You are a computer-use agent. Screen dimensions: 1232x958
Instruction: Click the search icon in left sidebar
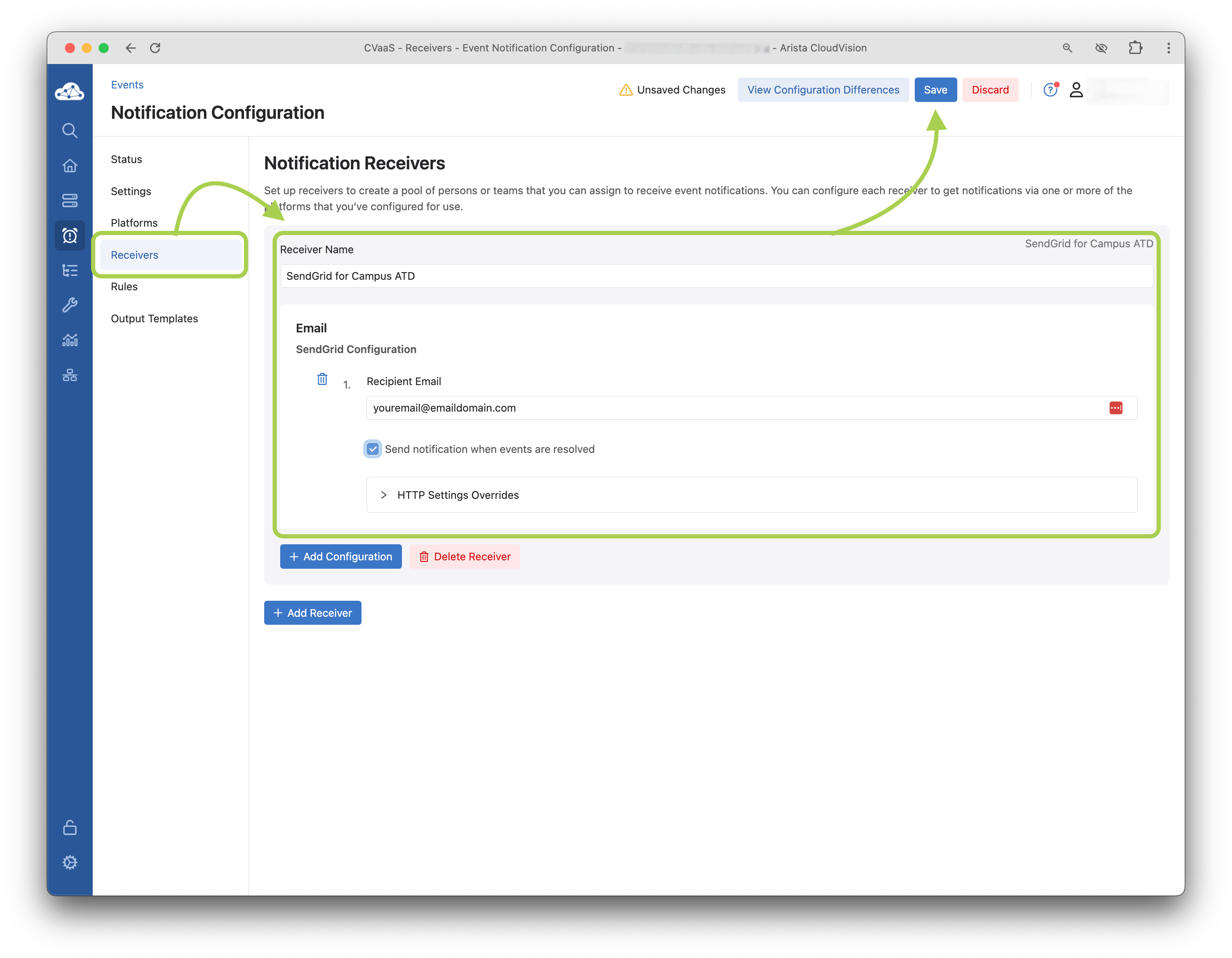pos(70,130)
